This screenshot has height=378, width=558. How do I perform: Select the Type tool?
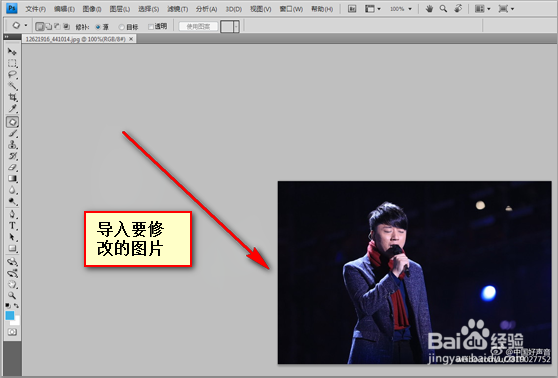[x=12, y=226]
